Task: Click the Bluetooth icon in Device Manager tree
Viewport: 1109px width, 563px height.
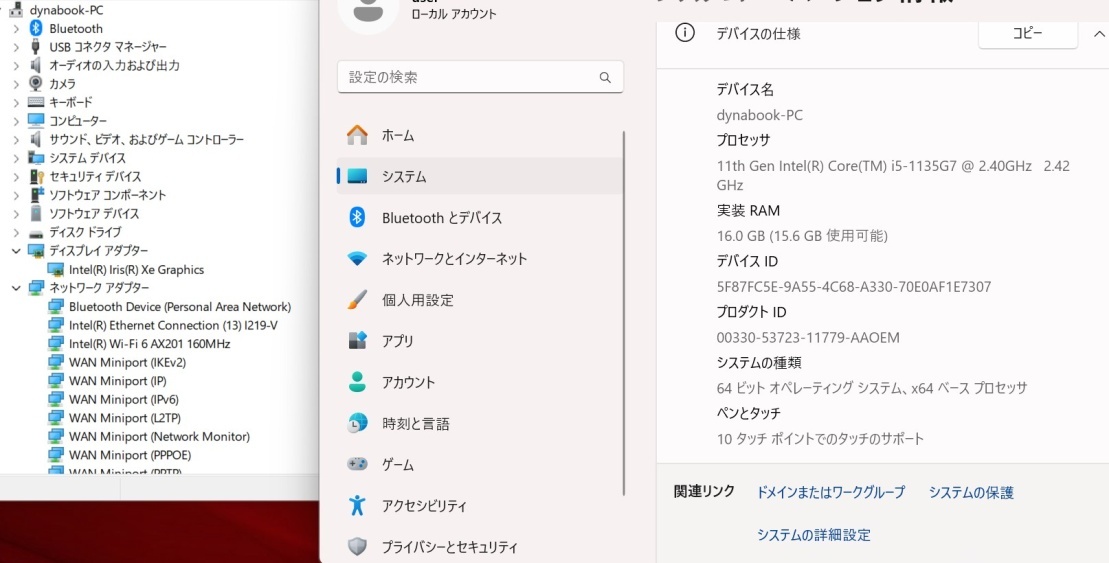Action: point(35,28)
